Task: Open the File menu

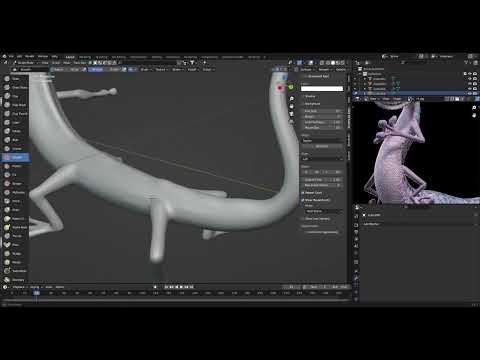Action: click(11, 56)
